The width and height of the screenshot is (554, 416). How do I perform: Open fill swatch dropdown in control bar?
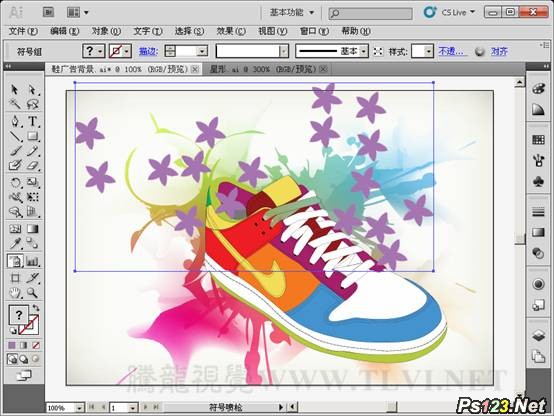point(100,52)
